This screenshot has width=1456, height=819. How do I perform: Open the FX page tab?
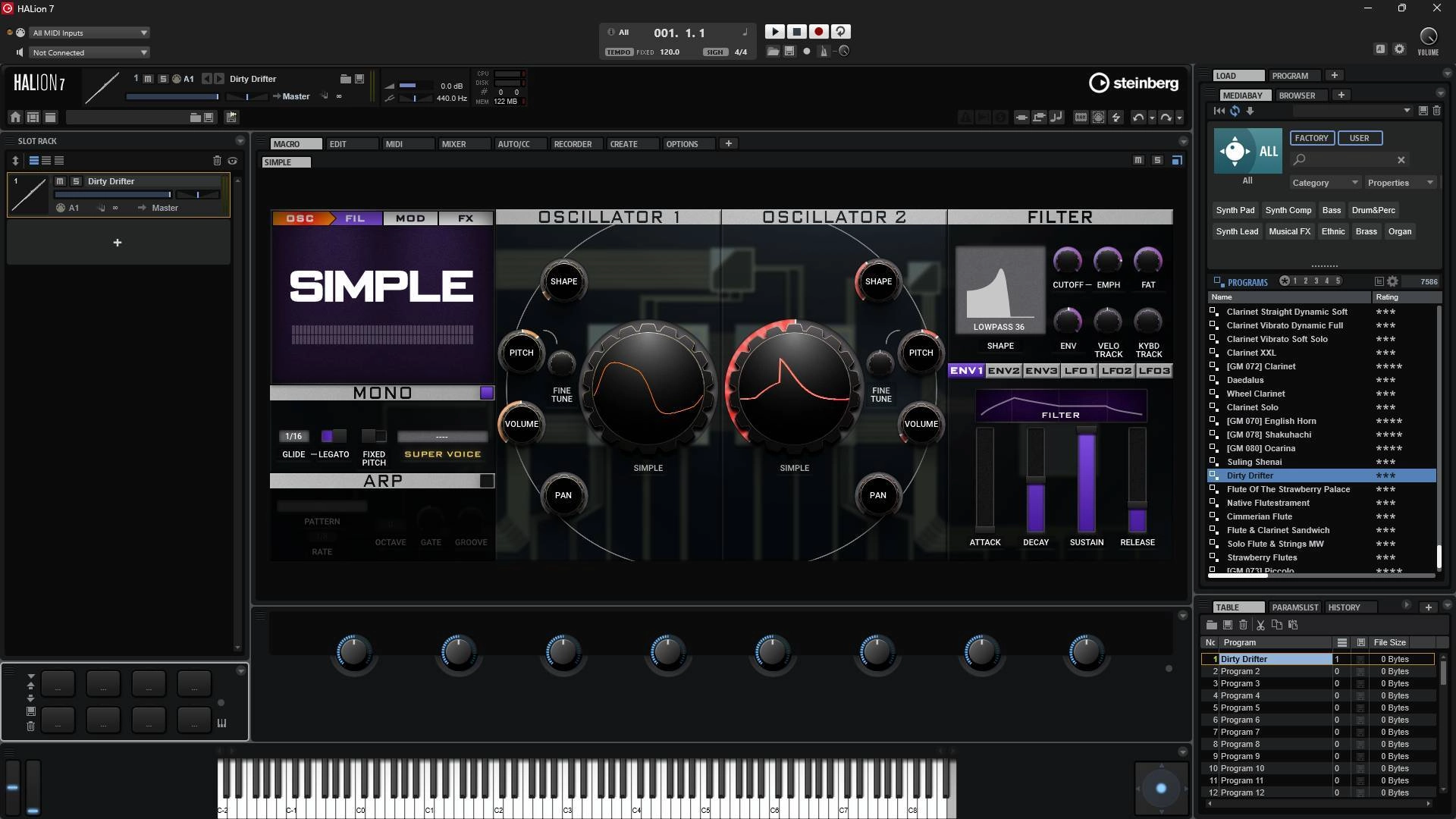tap(466, 218)
